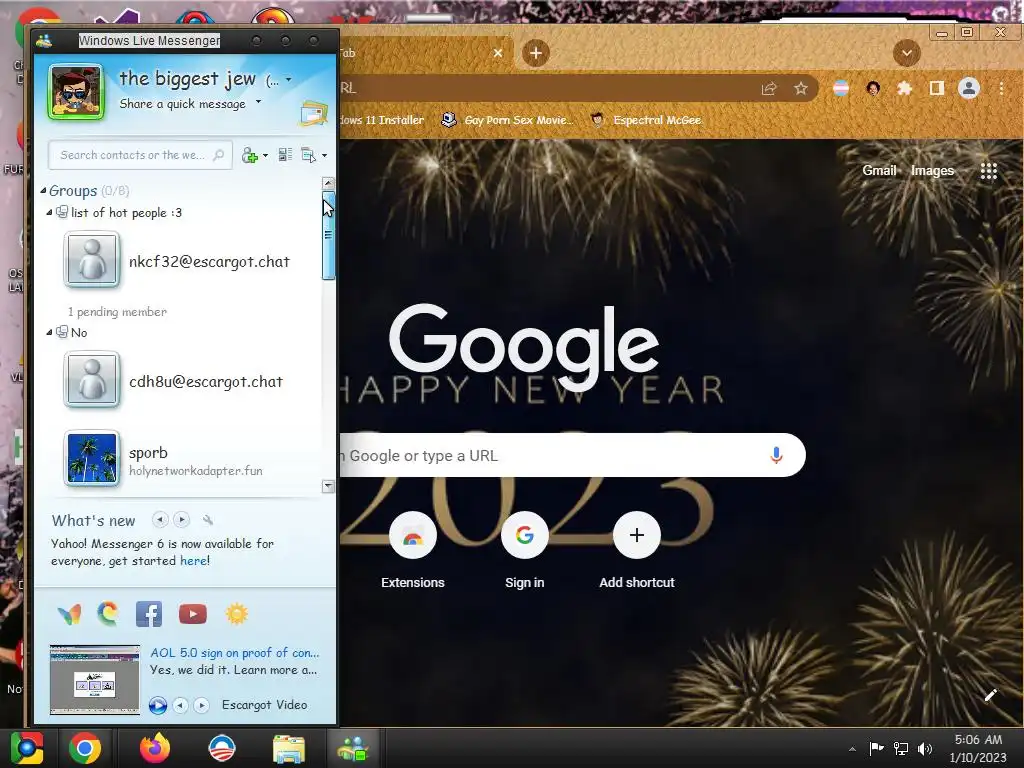
Task: Open the Add a contact dropdown arrow
Action: click(265, 155)
